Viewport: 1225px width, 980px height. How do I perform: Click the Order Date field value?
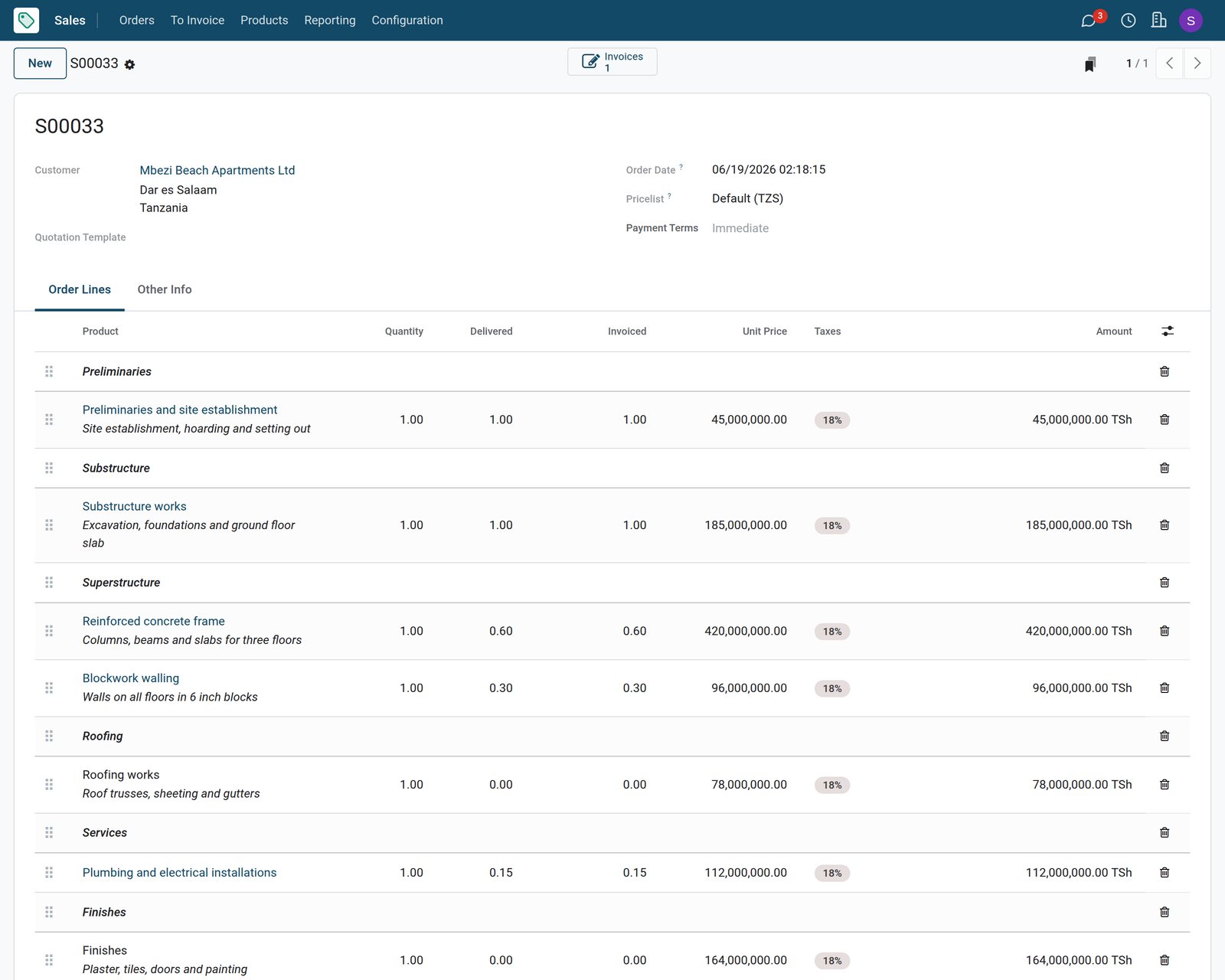(769, 170)
